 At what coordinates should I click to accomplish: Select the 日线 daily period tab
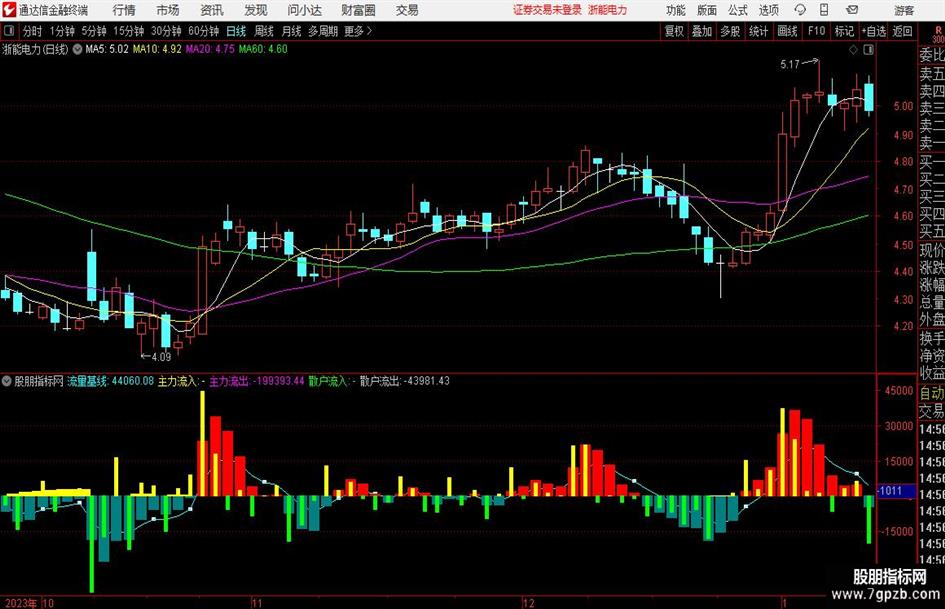pos(236,31)
